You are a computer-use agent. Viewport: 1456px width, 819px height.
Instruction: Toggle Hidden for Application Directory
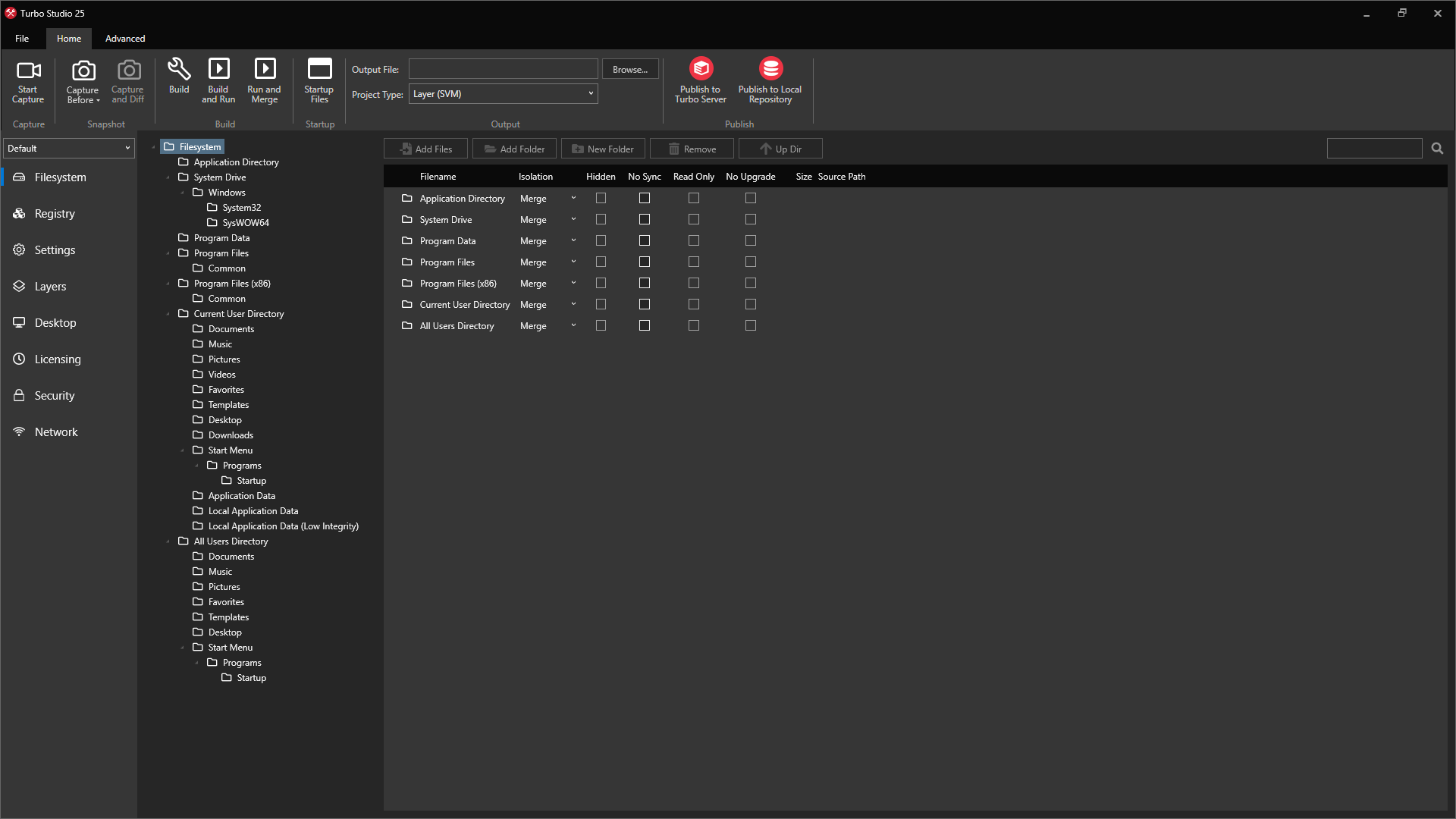click(x=601, y=198)
